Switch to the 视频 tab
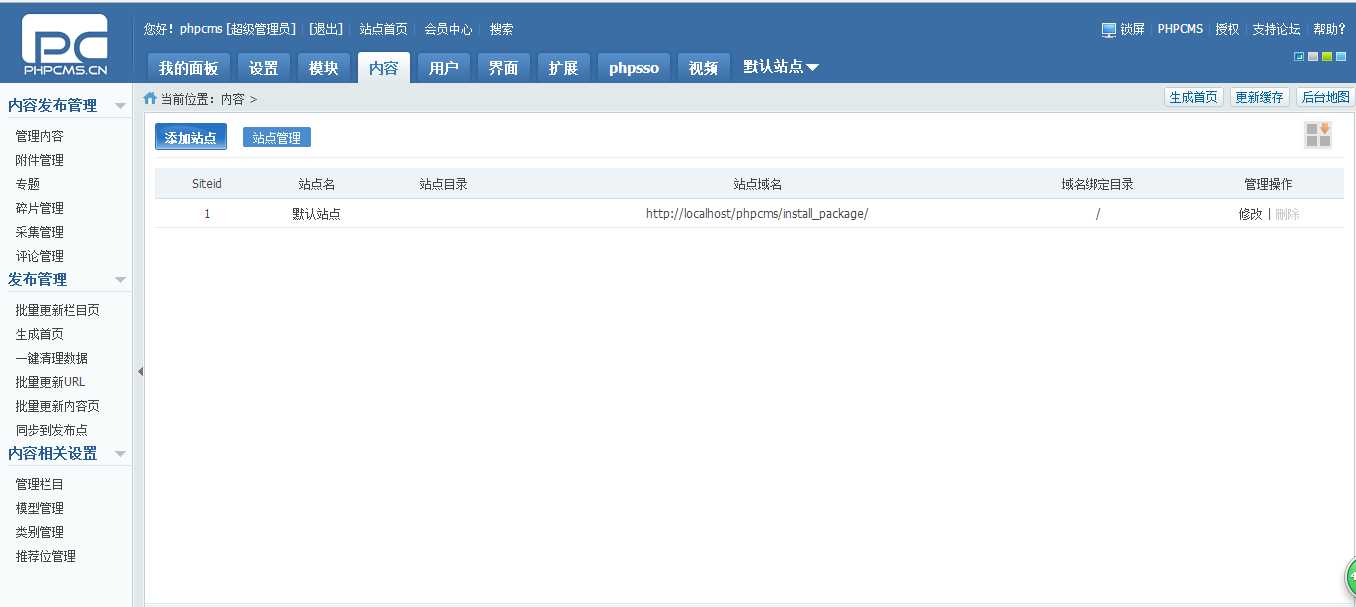The height and width of the screenshot is (607, 1356). (x=704, y=68)
